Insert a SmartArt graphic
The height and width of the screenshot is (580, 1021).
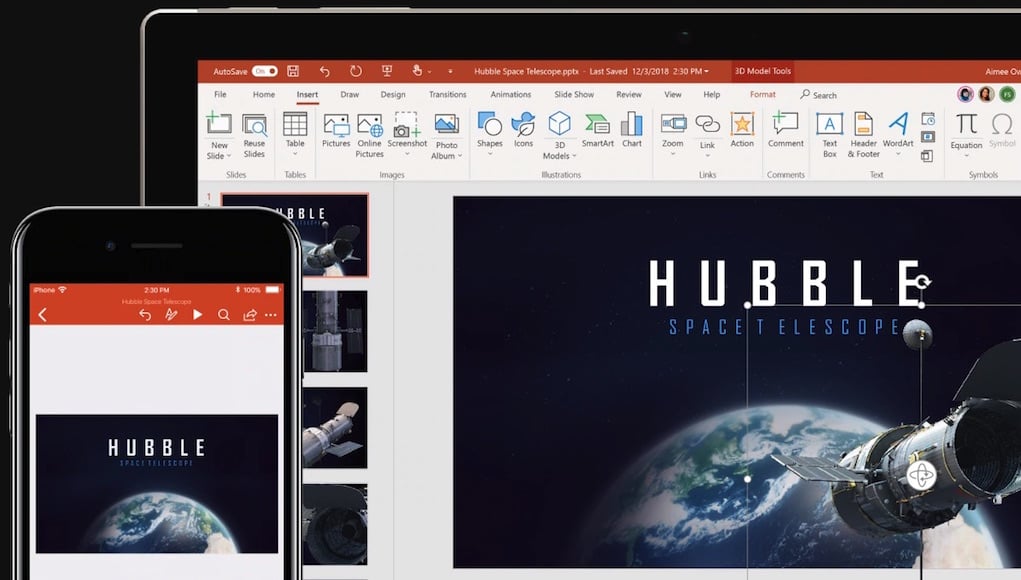click(597, 130)
